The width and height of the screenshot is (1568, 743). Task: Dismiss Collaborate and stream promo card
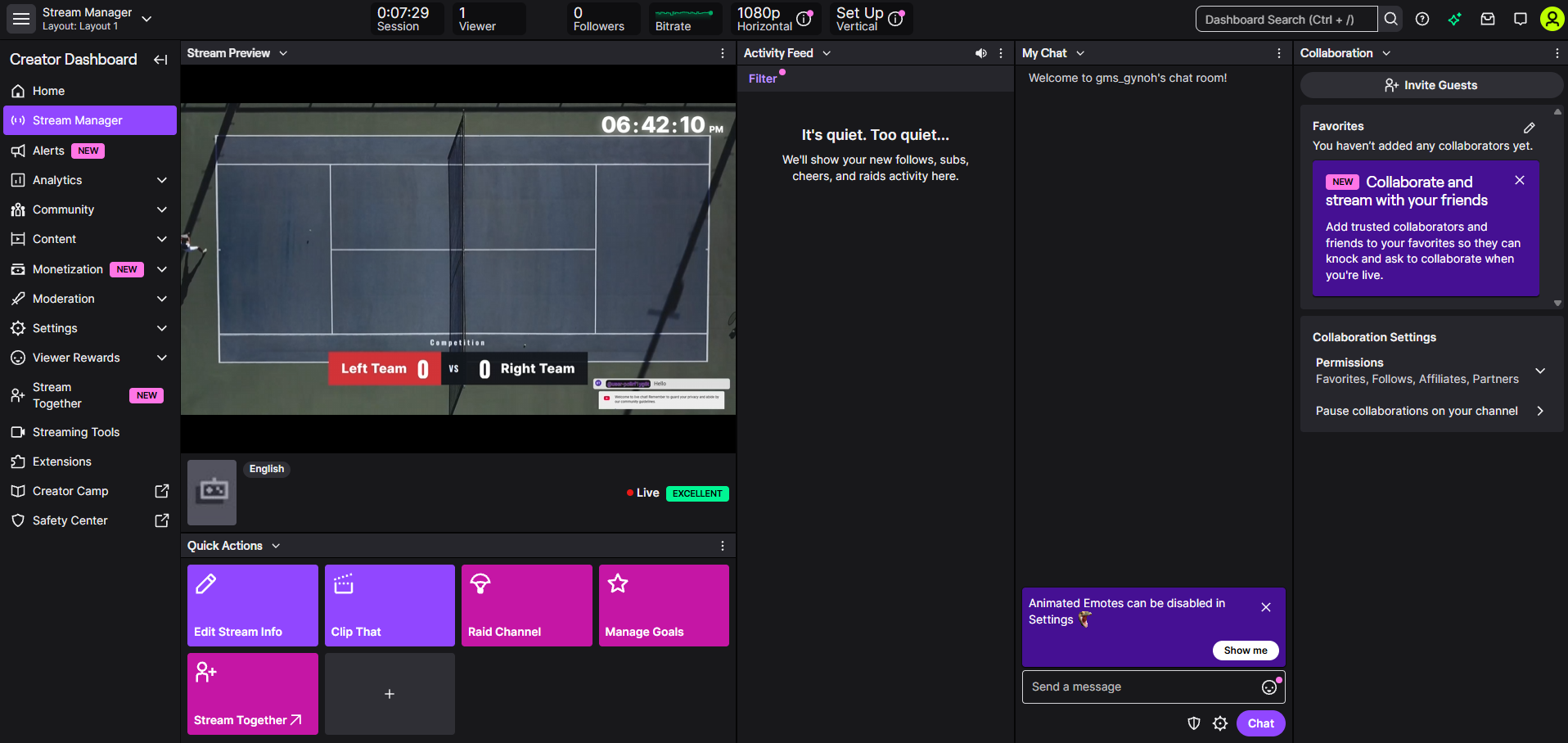[x=1520, y=180]
